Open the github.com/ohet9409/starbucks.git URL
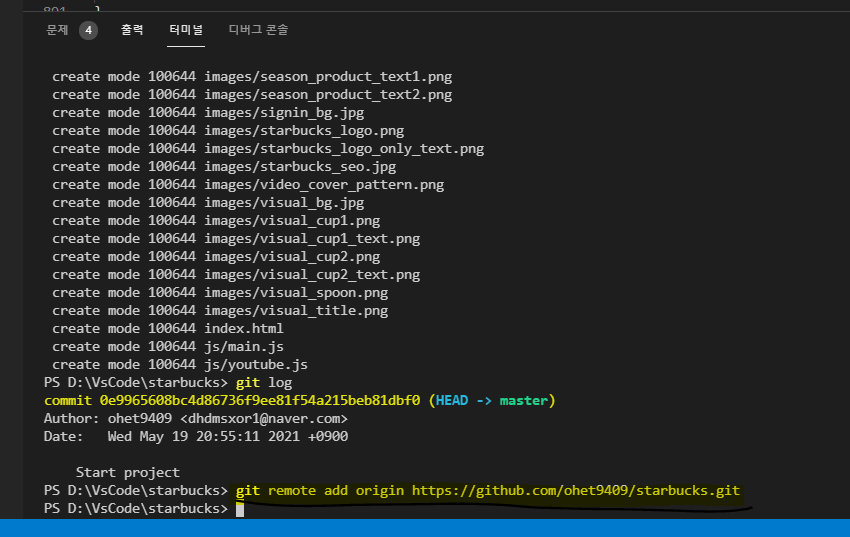Screen dimensions: 850x537 [576, 490]
